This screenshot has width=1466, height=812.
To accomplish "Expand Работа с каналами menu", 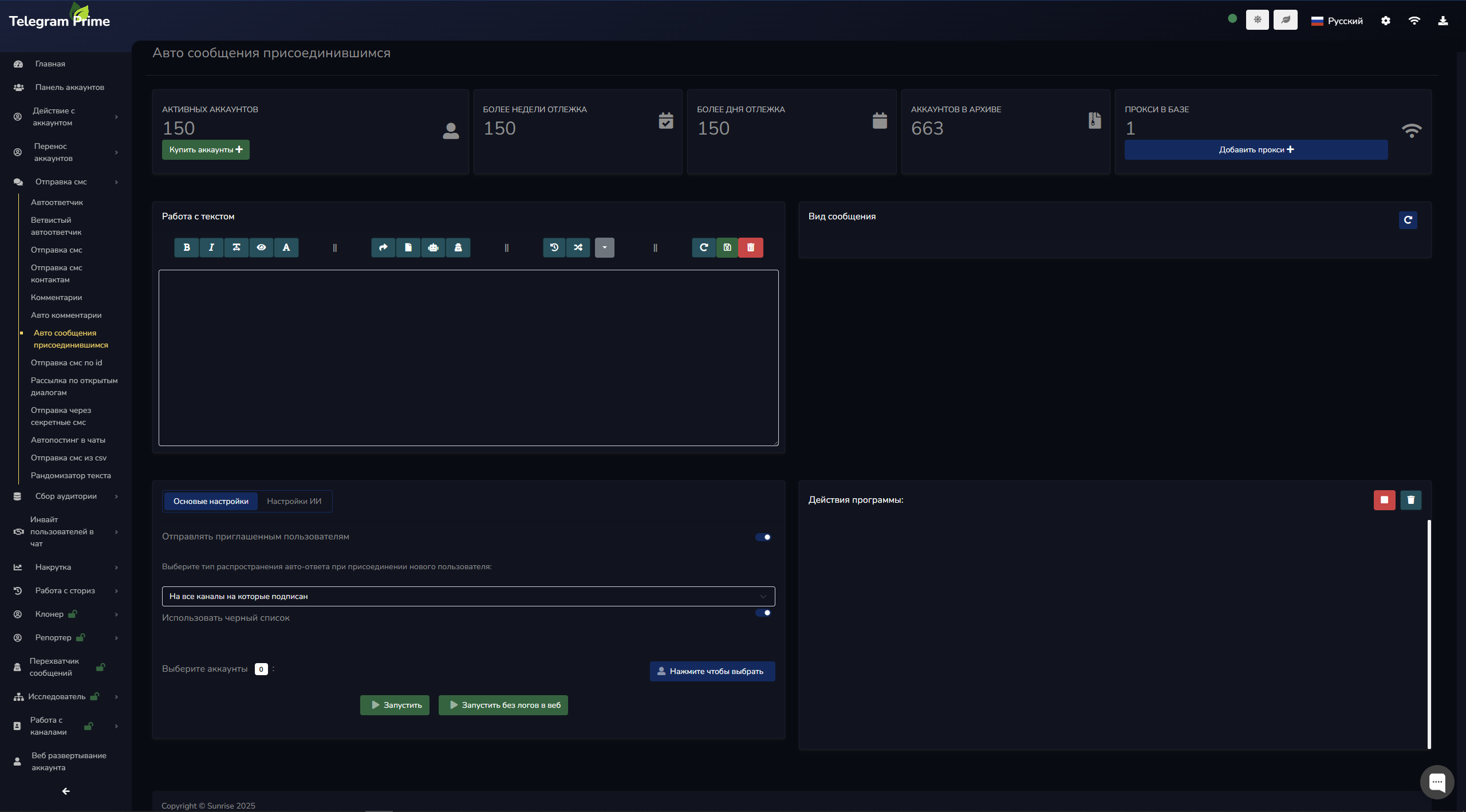I will 66,726.
